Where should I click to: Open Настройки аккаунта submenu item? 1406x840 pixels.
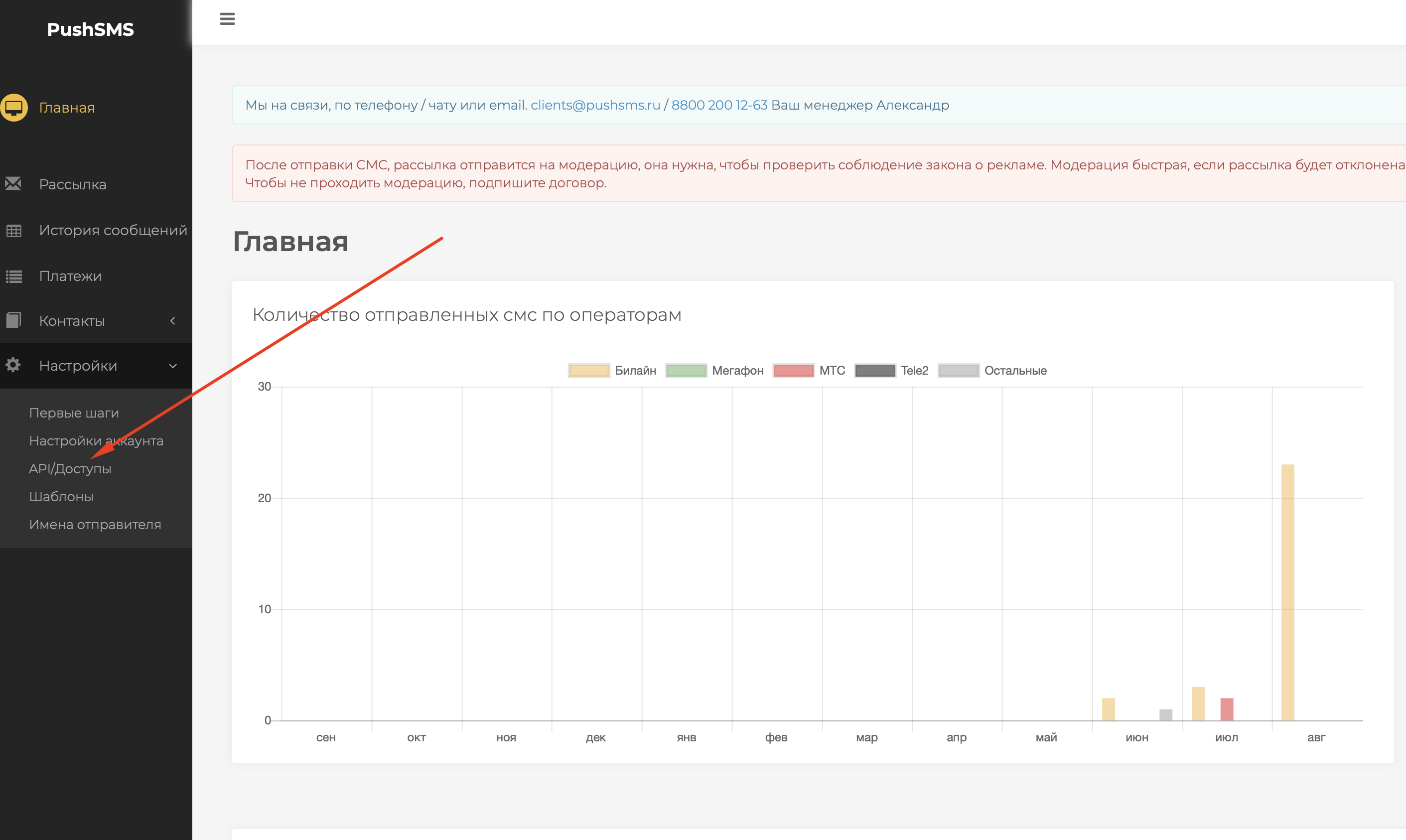coord(96,441)
